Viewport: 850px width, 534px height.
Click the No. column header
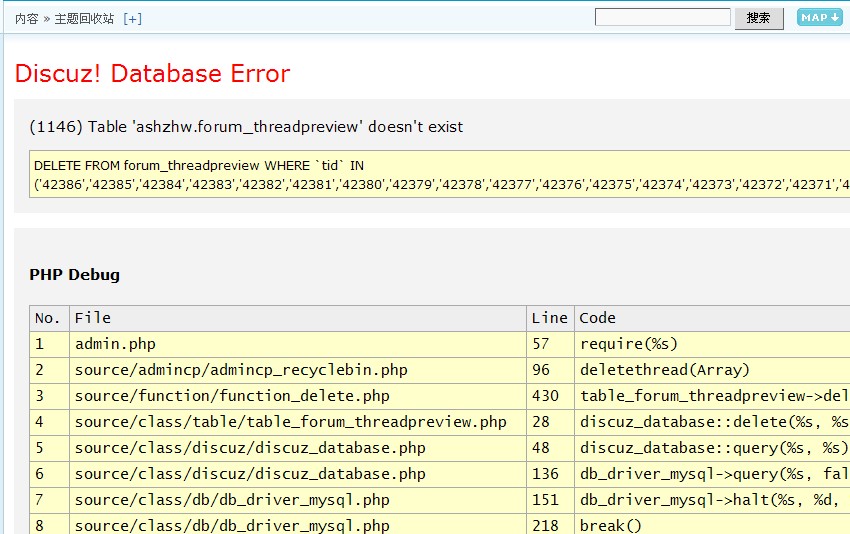(x=49, y=318)
